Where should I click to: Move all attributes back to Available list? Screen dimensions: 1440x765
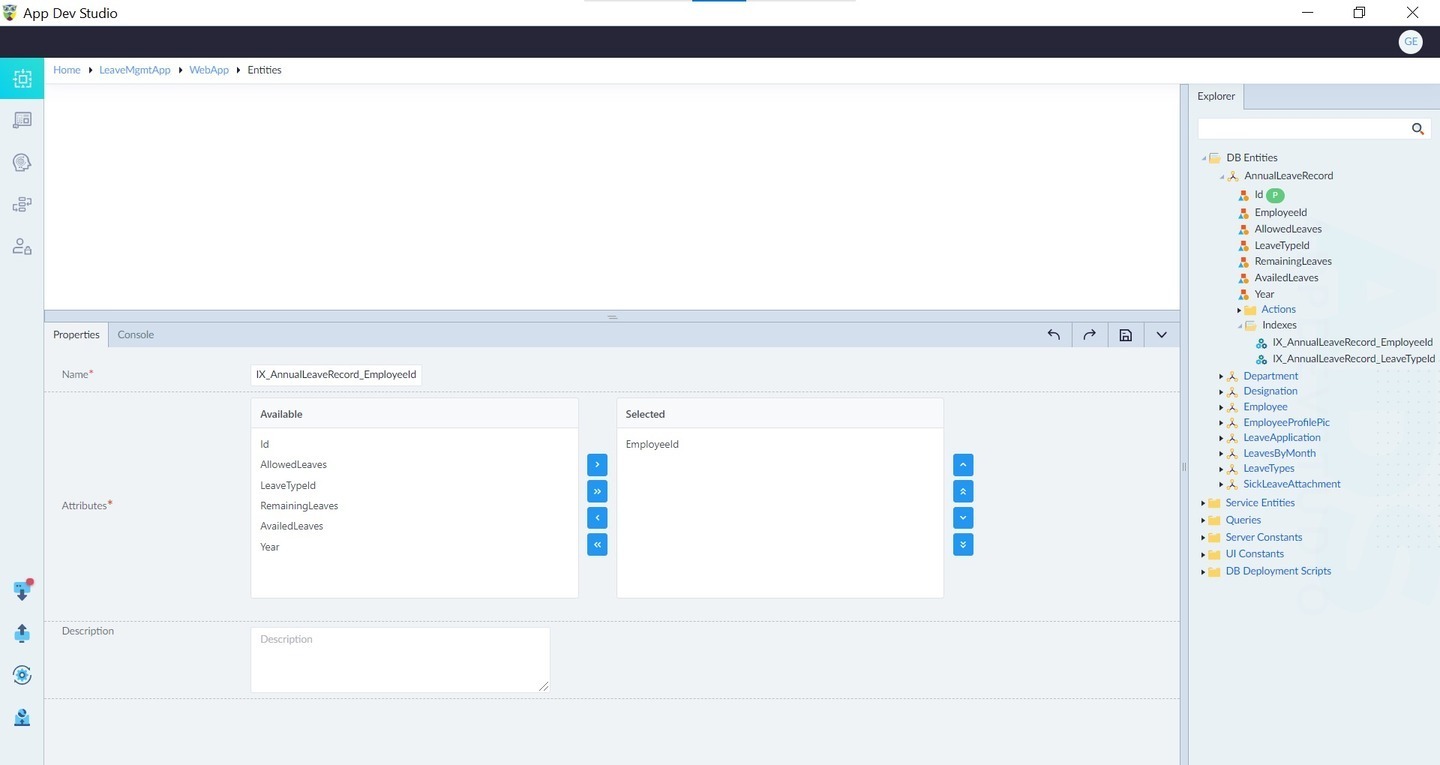tap(597, 544)
